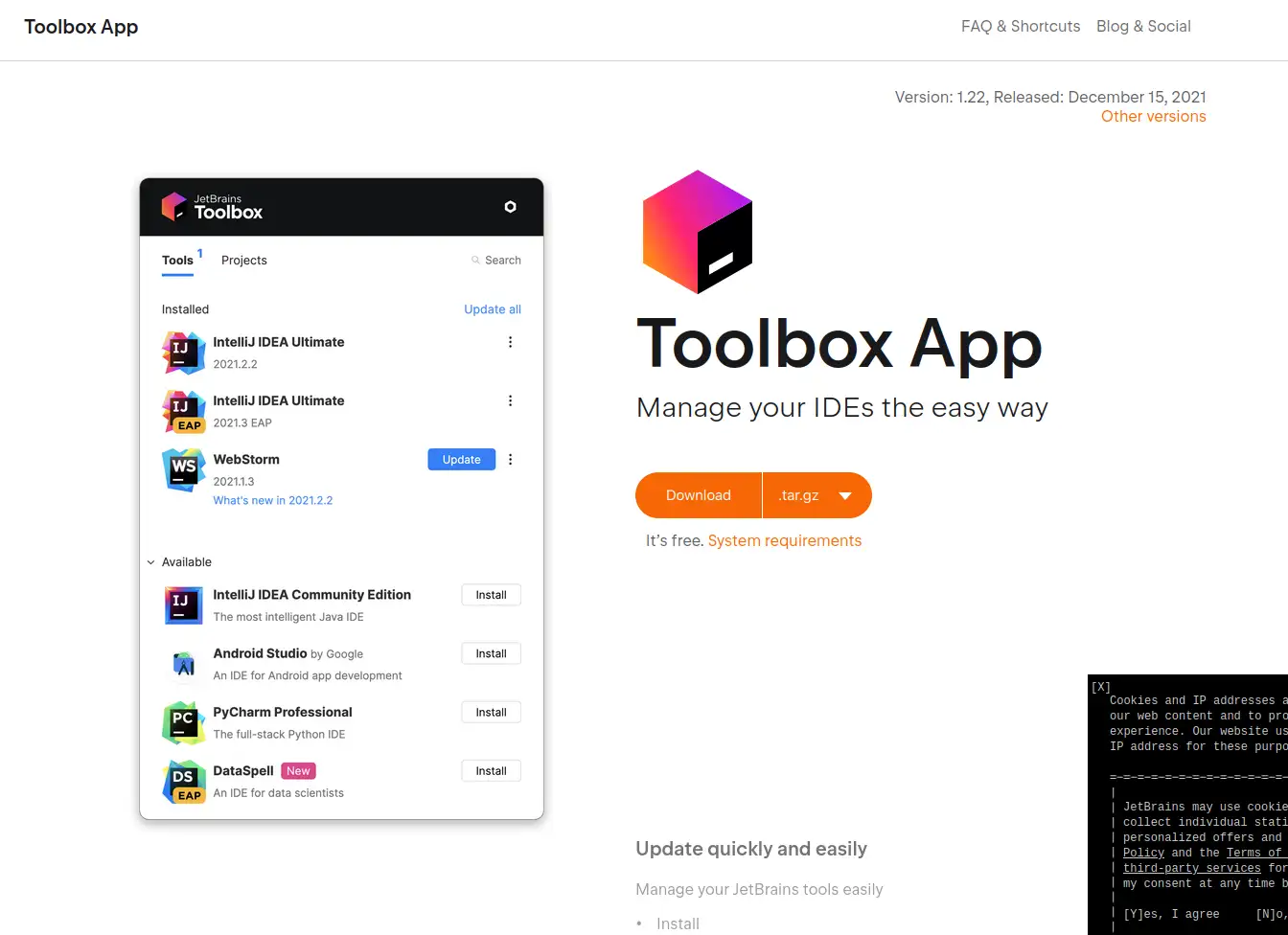Open Blog & Social page
Image resolution: width=1288 pixels, height=935 pixels.
click(x=1143, y=27)
